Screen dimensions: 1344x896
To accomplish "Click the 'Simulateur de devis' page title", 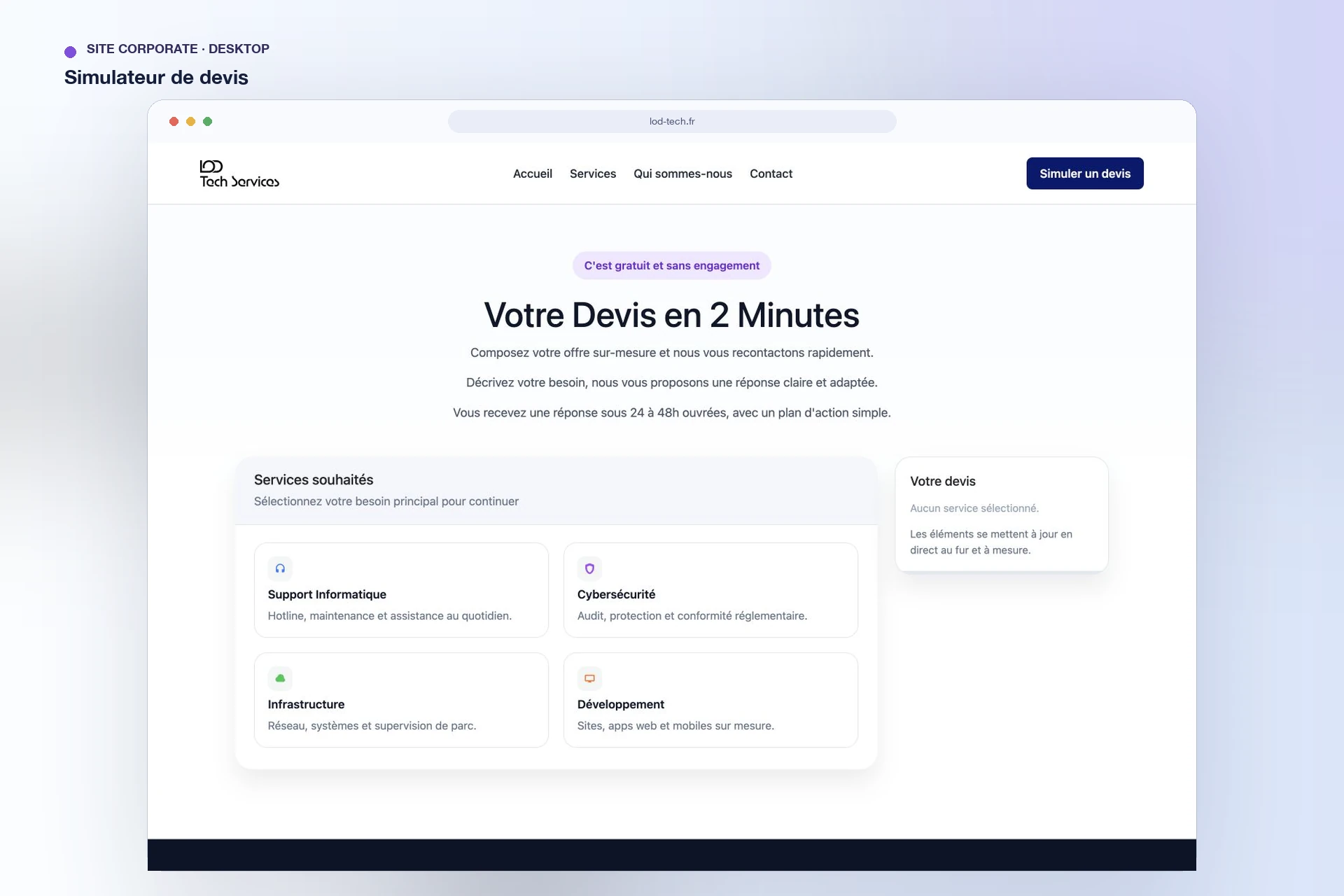I will point(156,77).
